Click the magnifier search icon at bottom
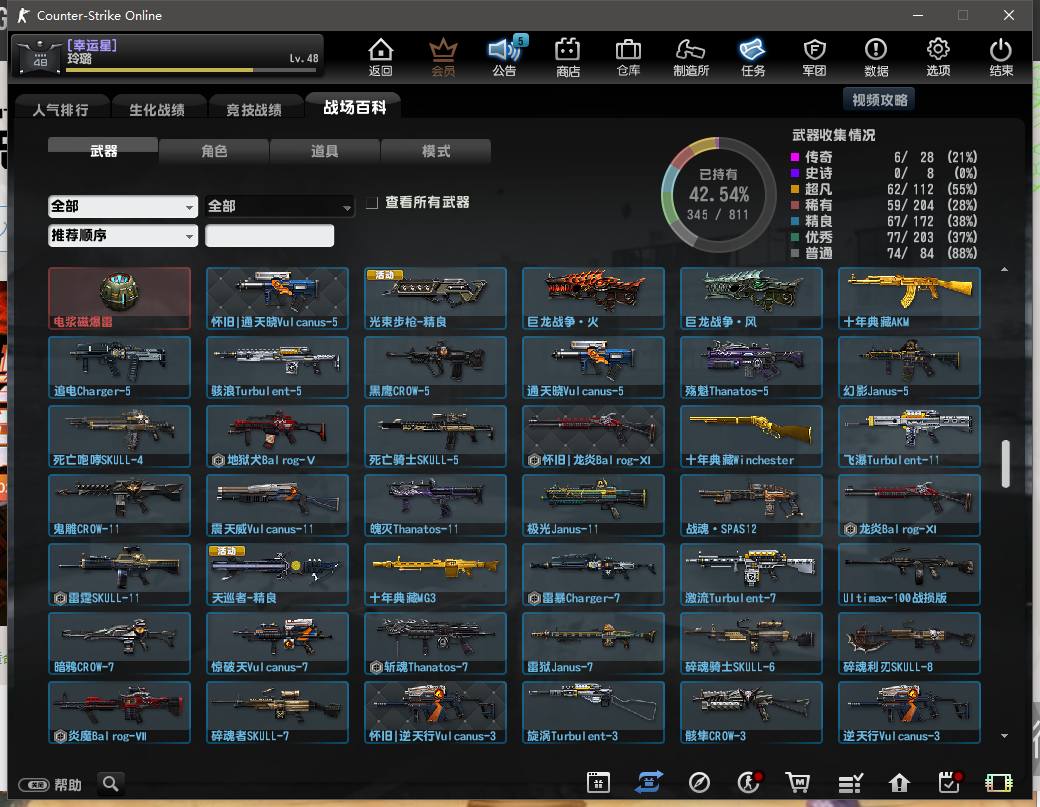1040x807 pixels. pos(111,784)
